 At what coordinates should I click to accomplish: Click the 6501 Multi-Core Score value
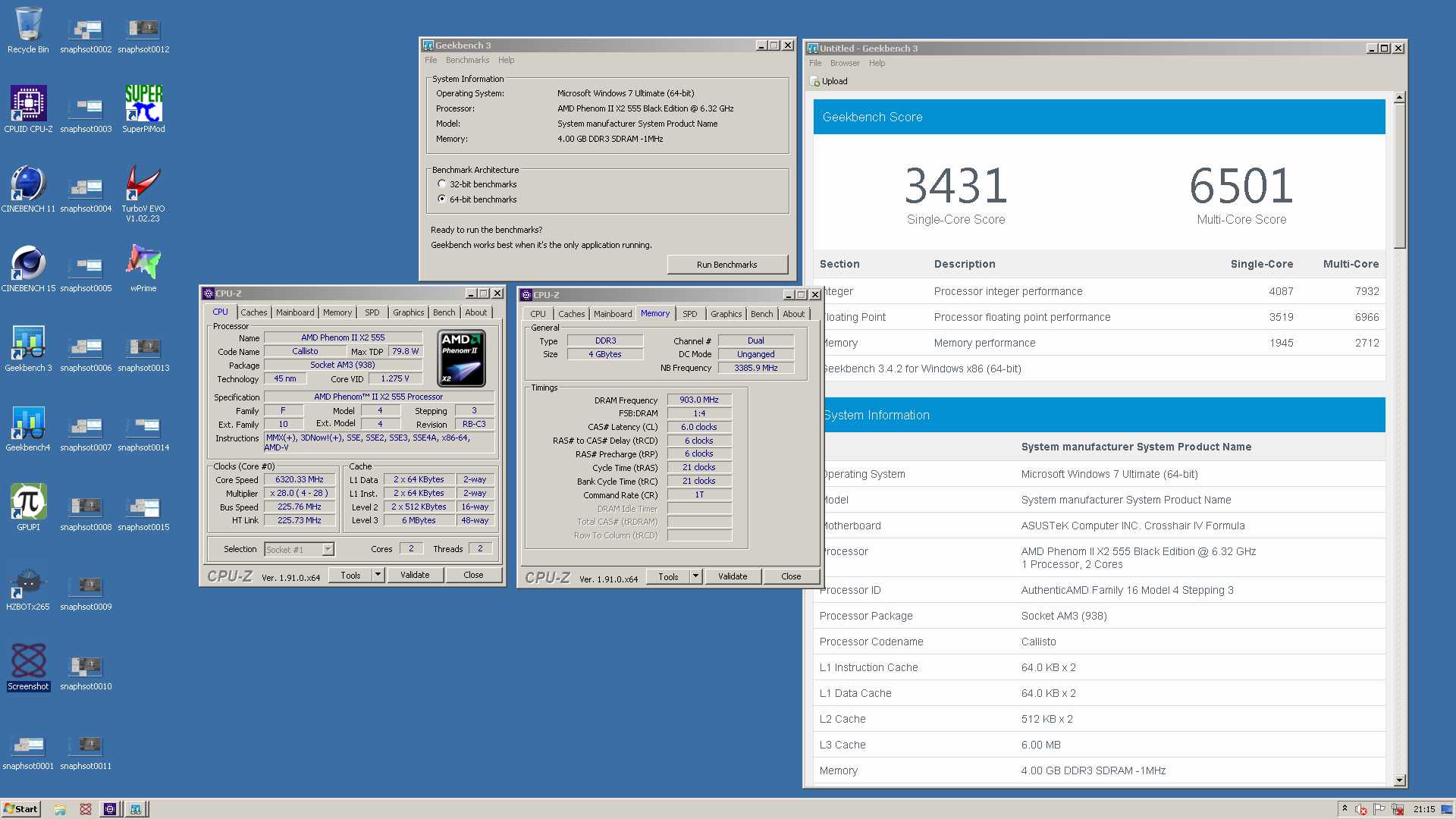[x=1241, y=186]
